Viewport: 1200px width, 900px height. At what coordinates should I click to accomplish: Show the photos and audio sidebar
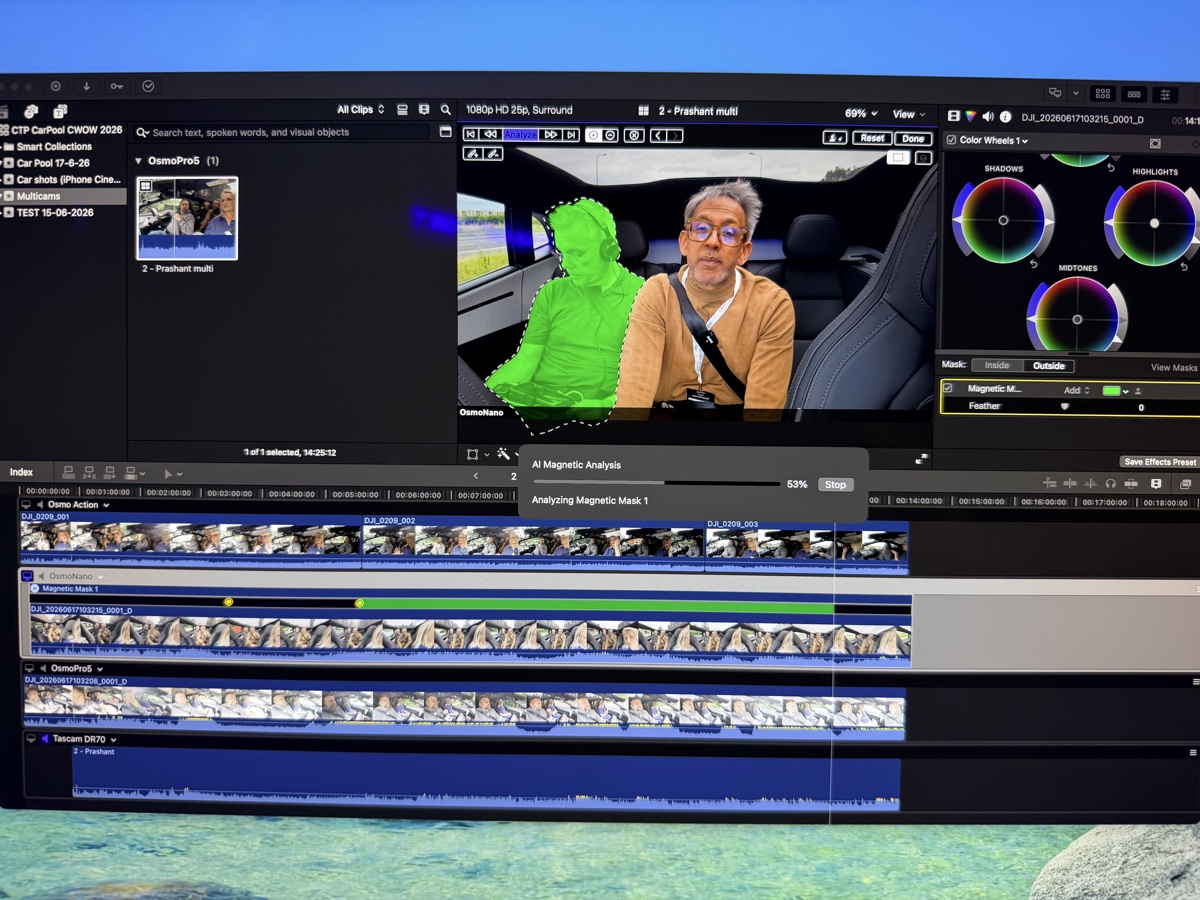[x=31, y=111]
